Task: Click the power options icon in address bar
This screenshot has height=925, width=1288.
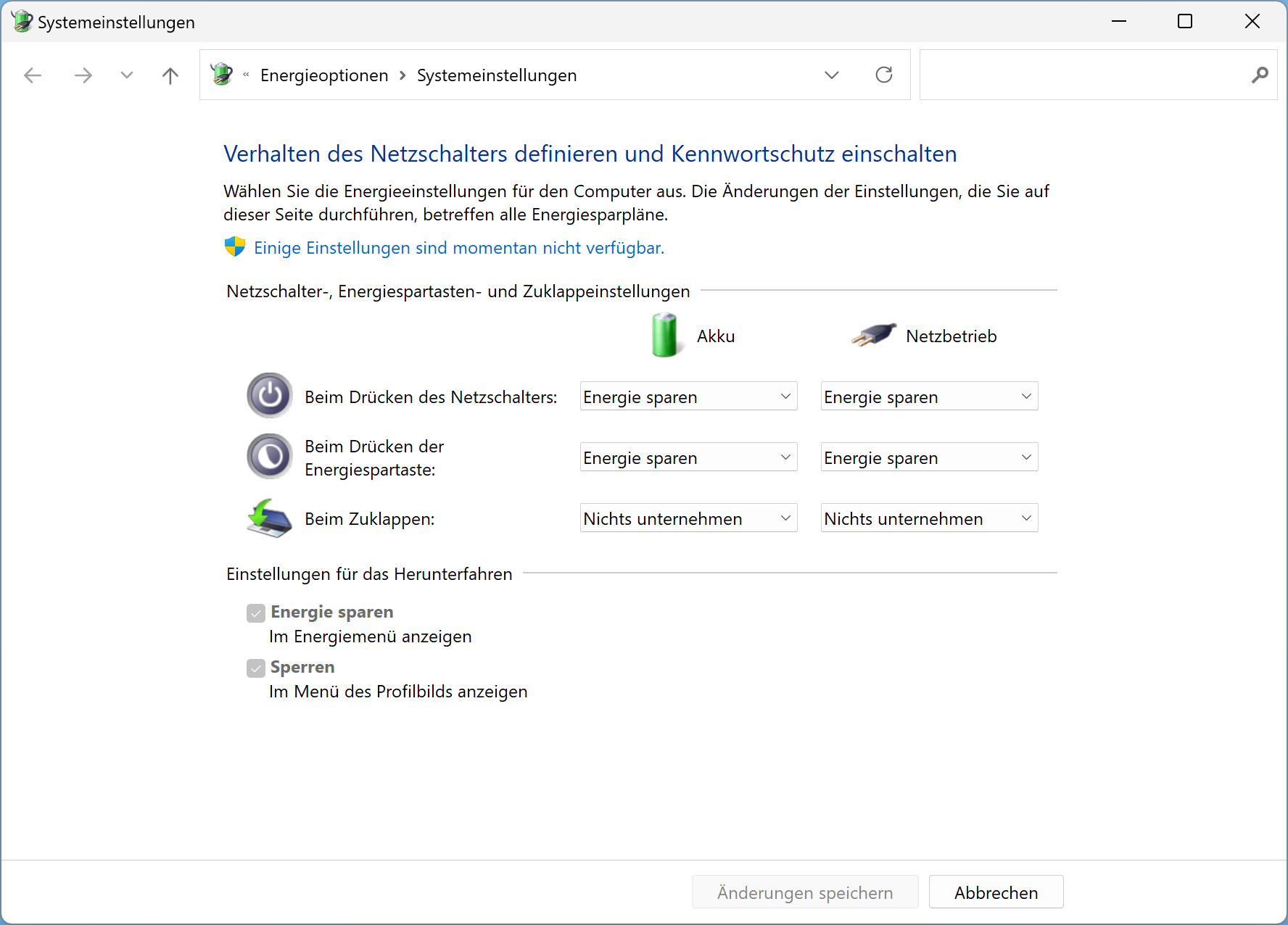Action: tap(222, 74)
